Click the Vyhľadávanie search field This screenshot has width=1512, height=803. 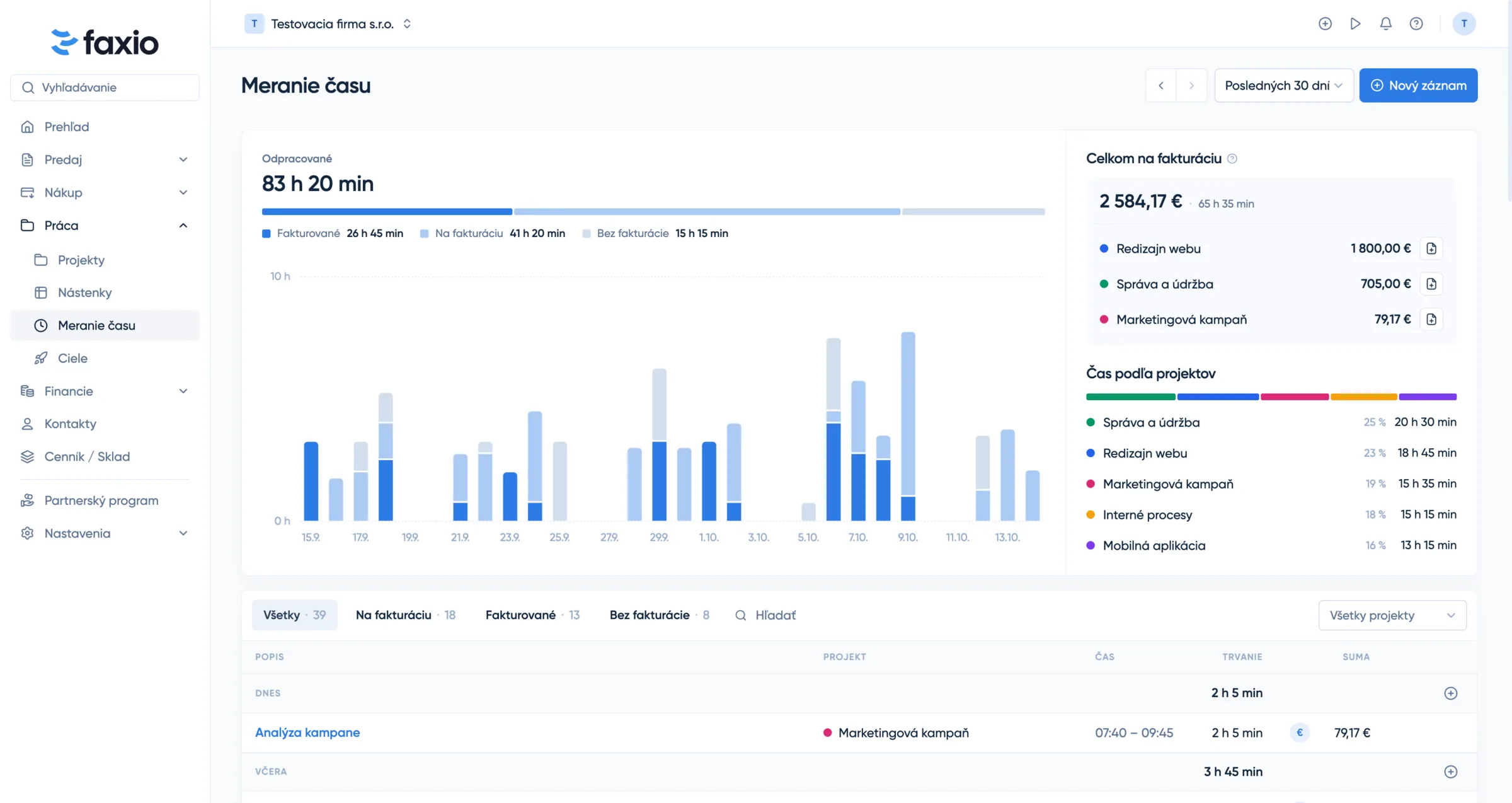(x=105, y=88)
